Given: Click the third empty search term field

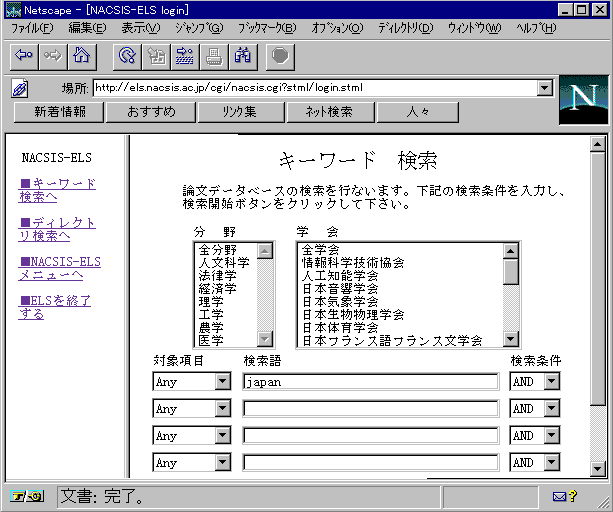Looking at the screenshot, I should 371,435.
